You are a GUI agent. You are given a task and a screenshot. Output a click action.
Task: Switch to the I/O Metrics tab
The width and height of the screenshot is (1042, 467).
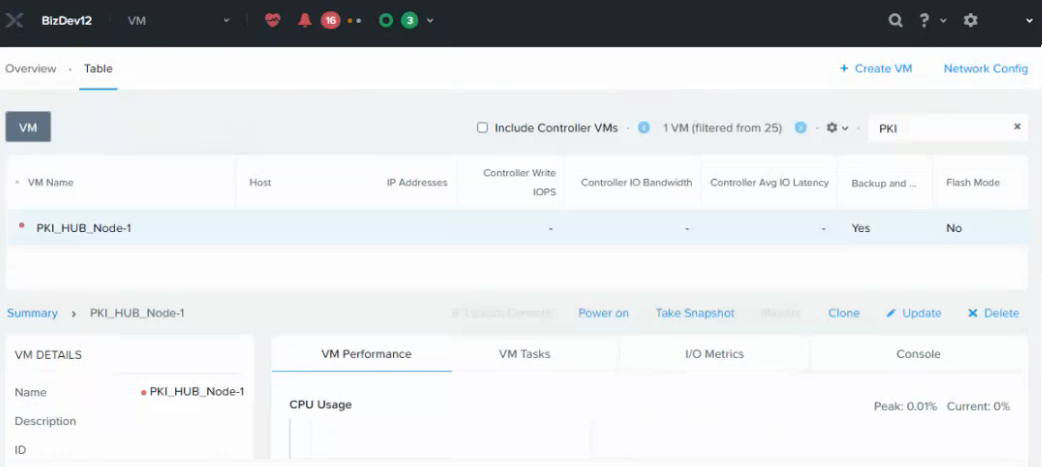click(x=714, y=354)
